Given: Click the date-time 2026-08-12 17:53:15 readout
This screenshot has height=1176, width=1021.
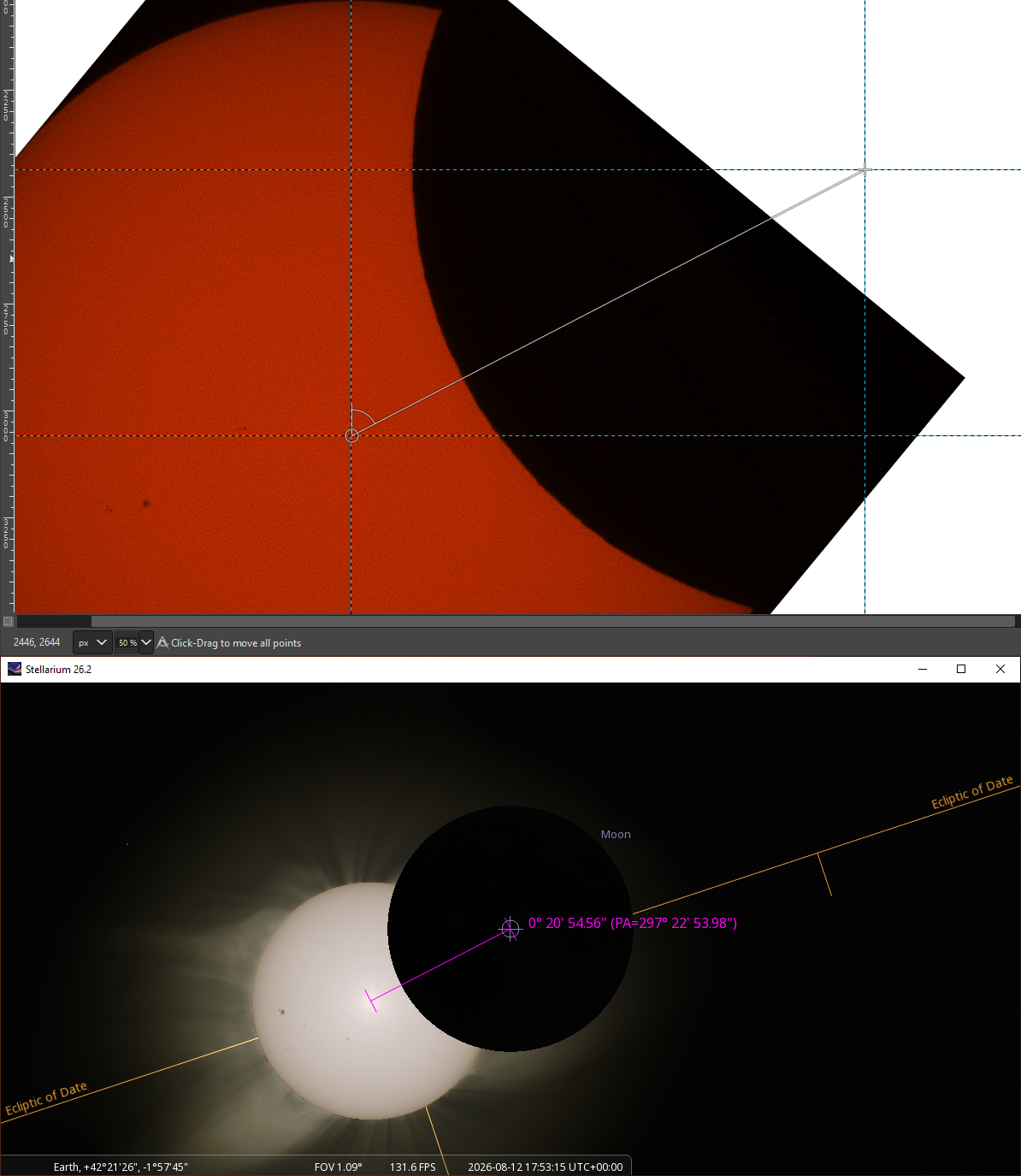Looking at the screenshot, I should (546, 1167).
